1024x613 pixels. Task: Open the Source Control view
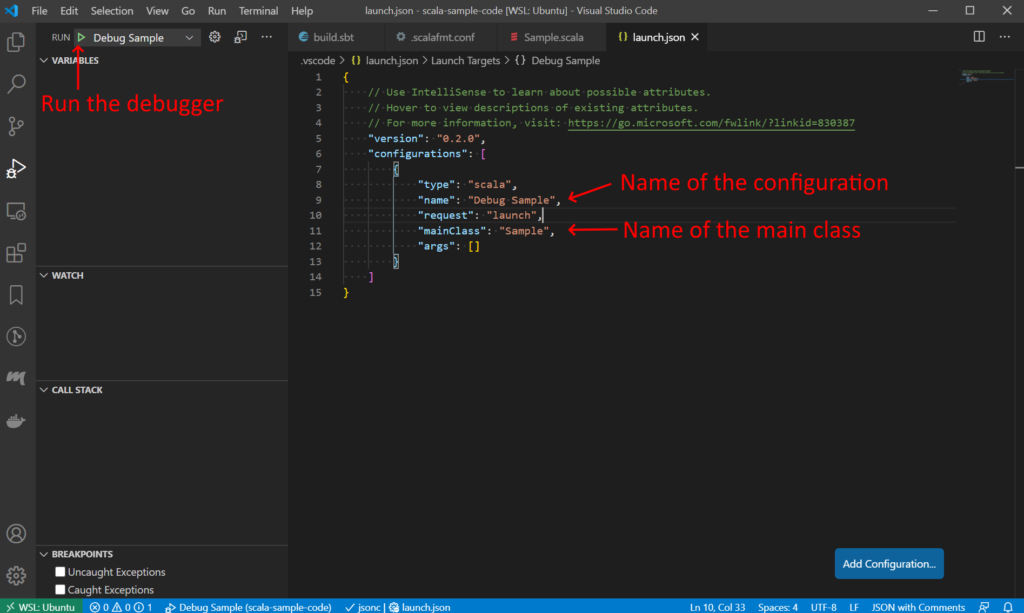(16, 126)
